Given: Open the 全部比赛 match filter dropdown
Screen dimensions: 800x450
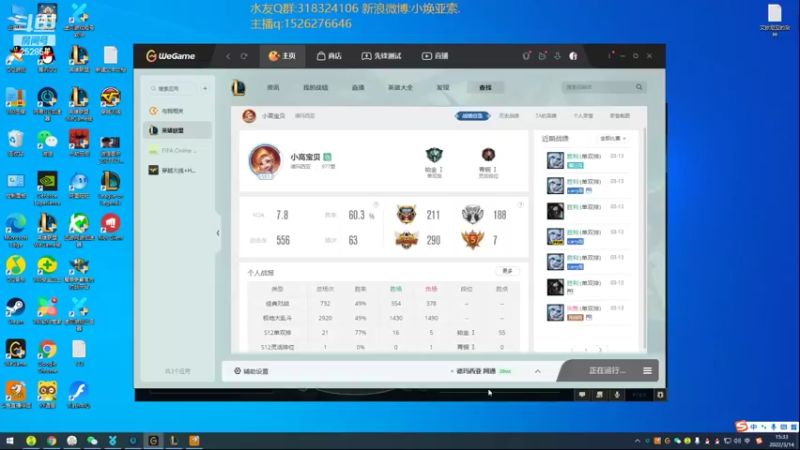Looking at the screenshot, I should (613, 138).
